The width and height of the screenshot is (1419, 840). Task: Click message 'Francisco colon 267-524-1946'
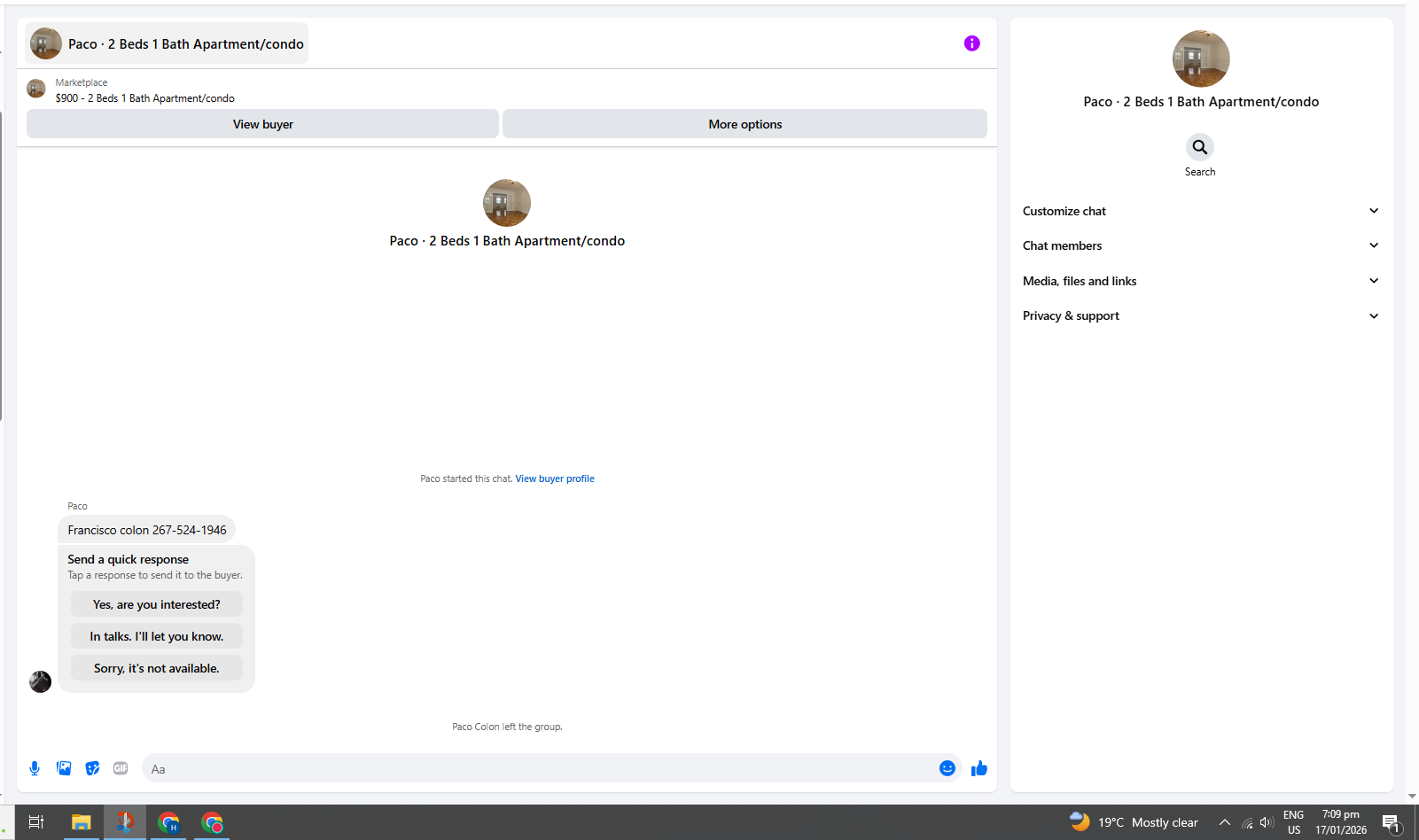click(x=147, y=530)
